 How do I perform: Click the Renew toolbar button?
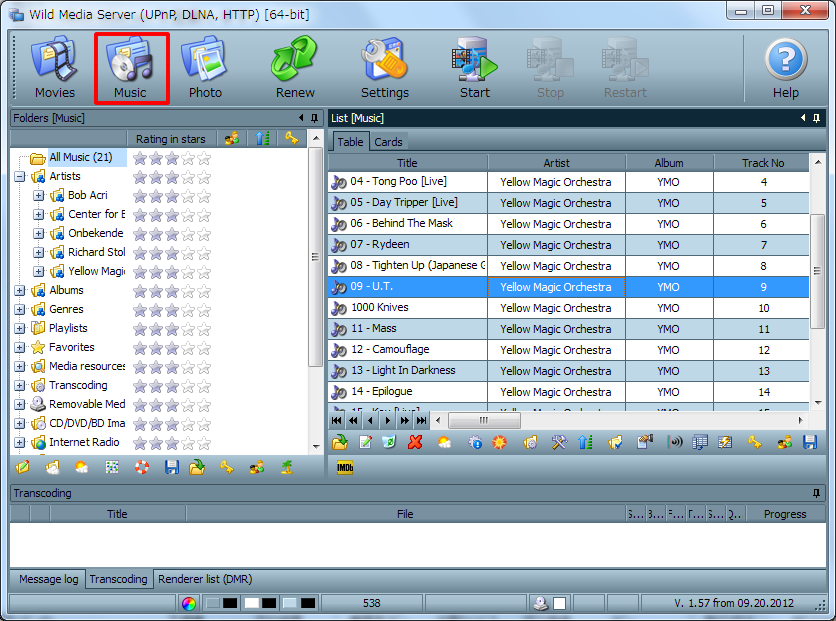point(295,68)
